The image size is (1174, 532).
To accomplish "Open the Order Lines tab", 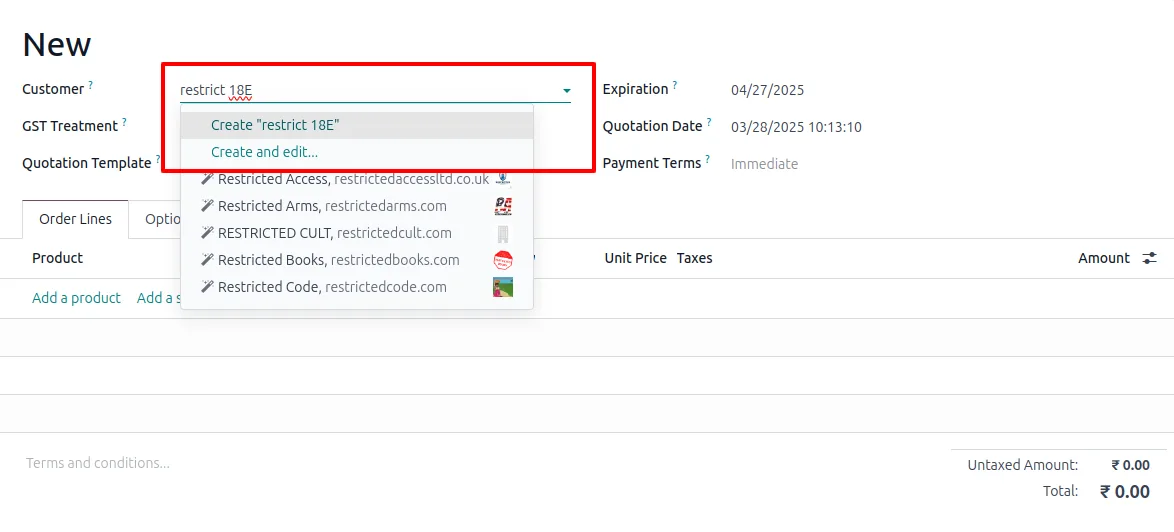I will [x=75, y=219].
